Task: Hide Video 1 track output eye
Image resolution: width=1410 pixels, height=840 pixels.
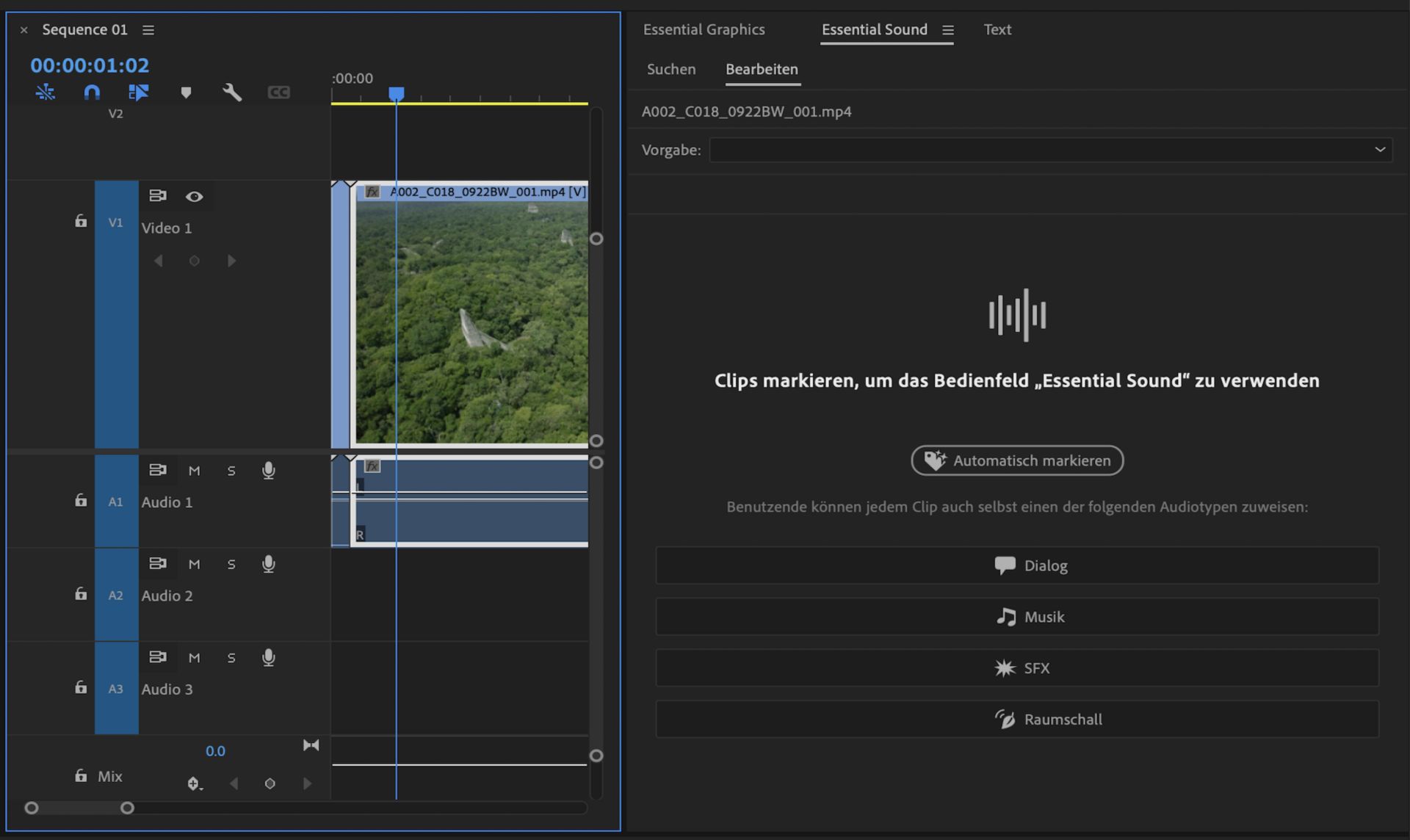Action: click(195, 196)
